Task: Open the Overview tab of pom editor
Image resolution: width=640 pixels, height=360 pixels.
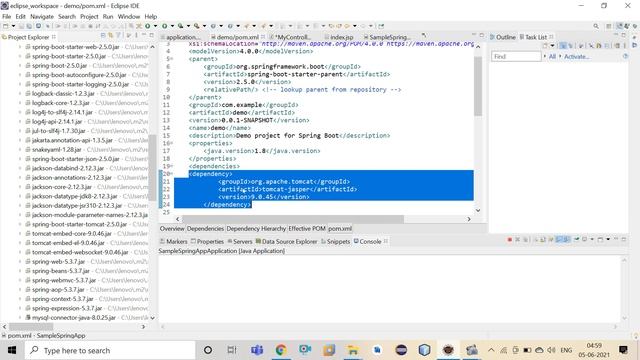Action: [172, 229]
